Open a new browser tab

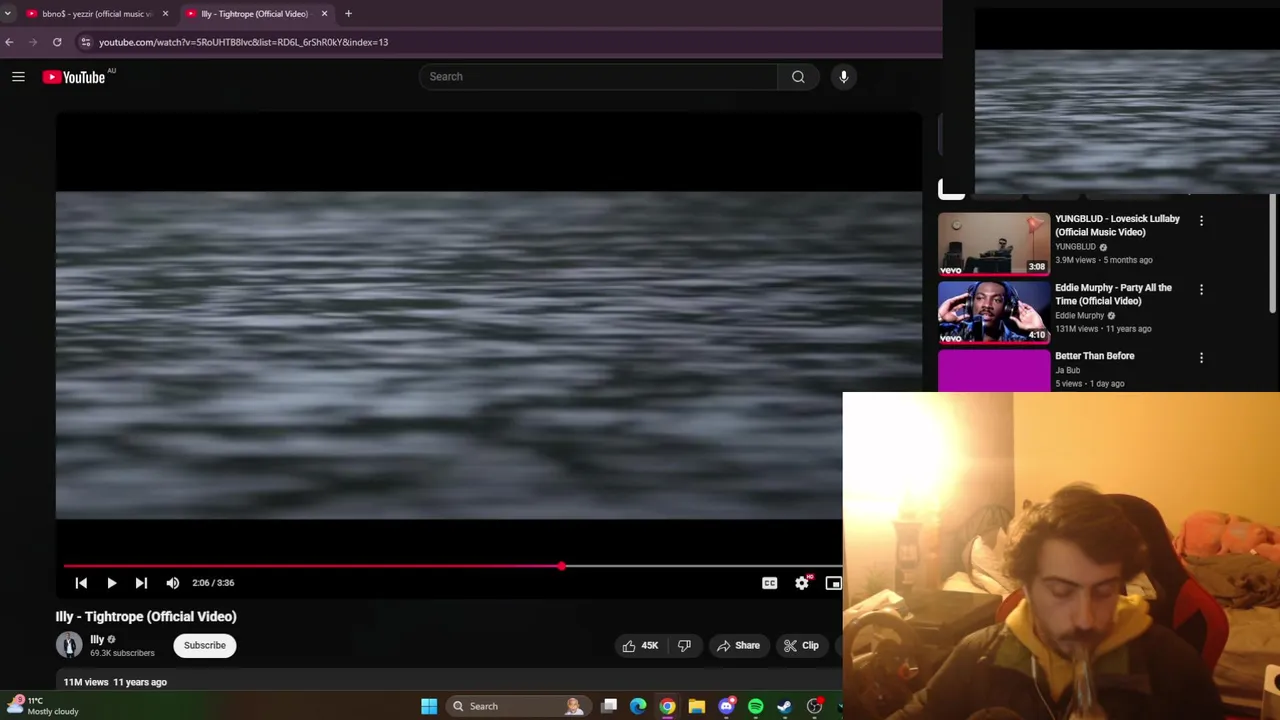348,14
